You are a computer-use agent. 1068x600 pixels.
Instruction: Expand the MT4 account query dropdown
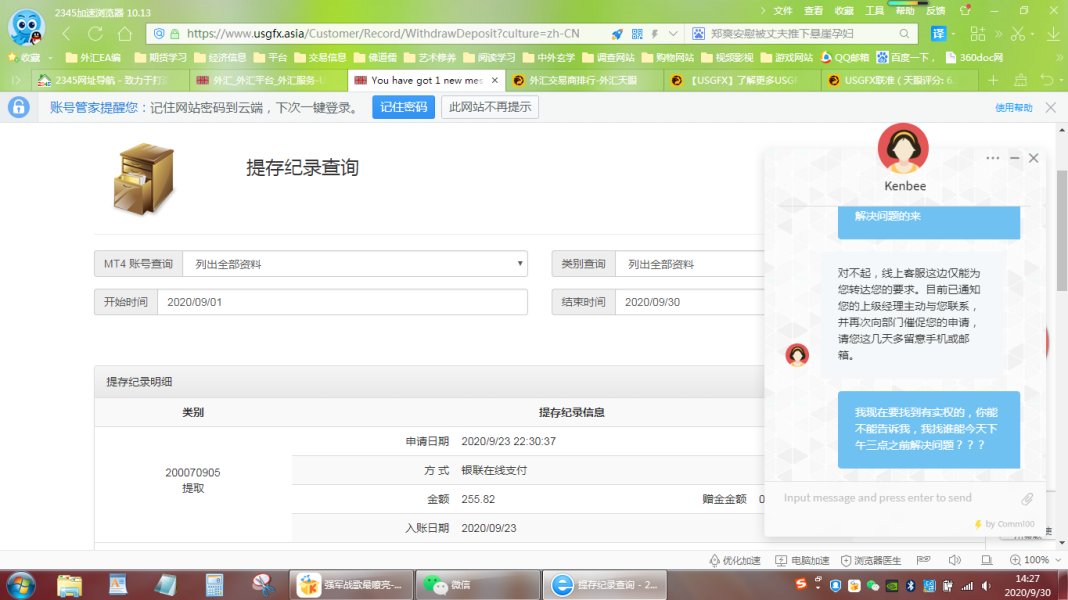pyautogui.click(x=355, y=264)
